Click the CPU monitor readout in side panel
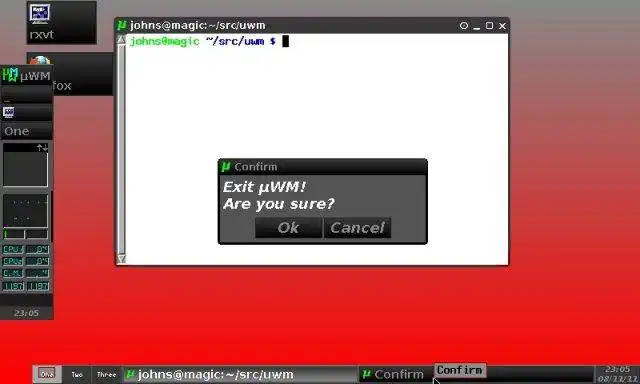Image resolution: width=640 pixels, height=384 pixels. coord(26,249)
